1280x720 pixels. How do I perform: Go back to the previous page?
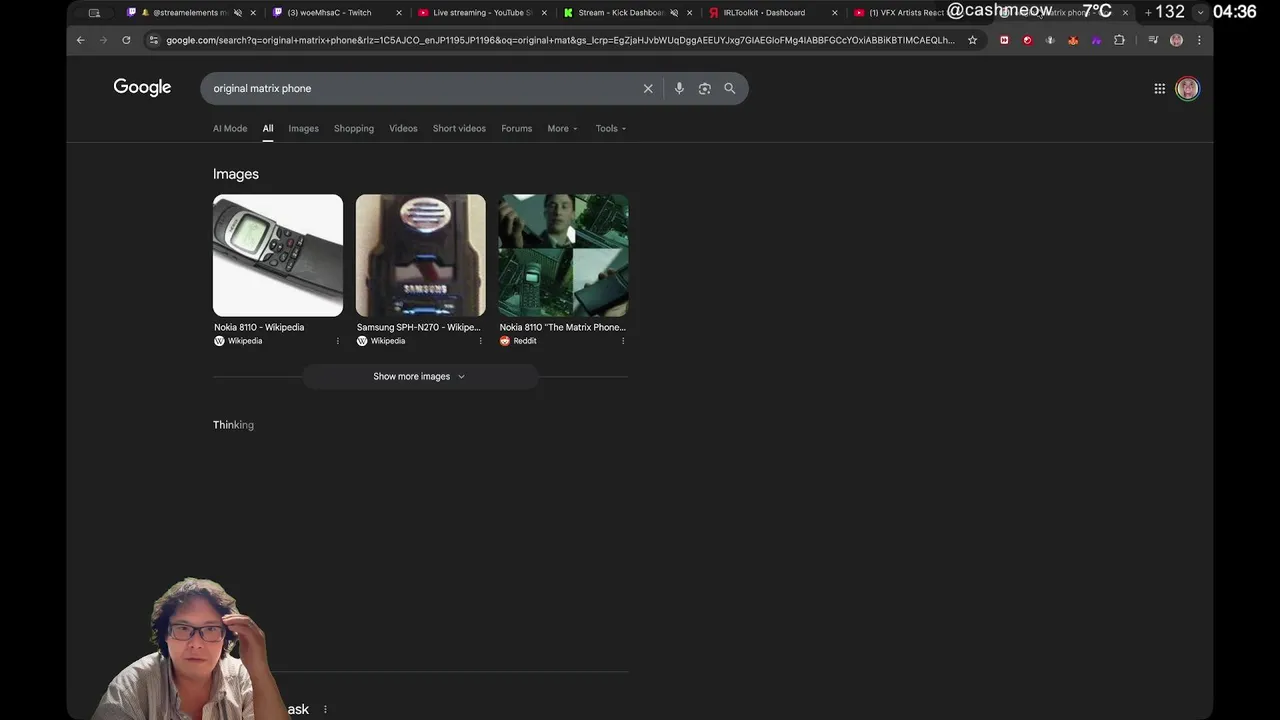point(81,40)
